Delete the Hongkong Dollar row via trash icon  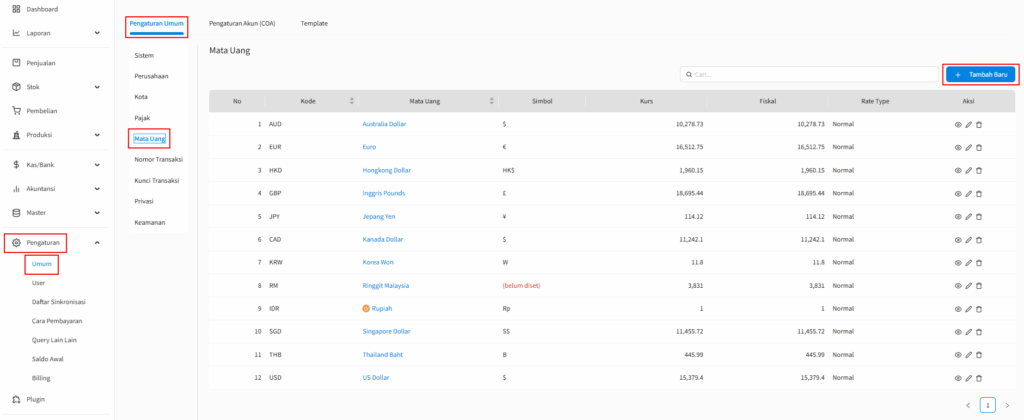coord(979,170)
